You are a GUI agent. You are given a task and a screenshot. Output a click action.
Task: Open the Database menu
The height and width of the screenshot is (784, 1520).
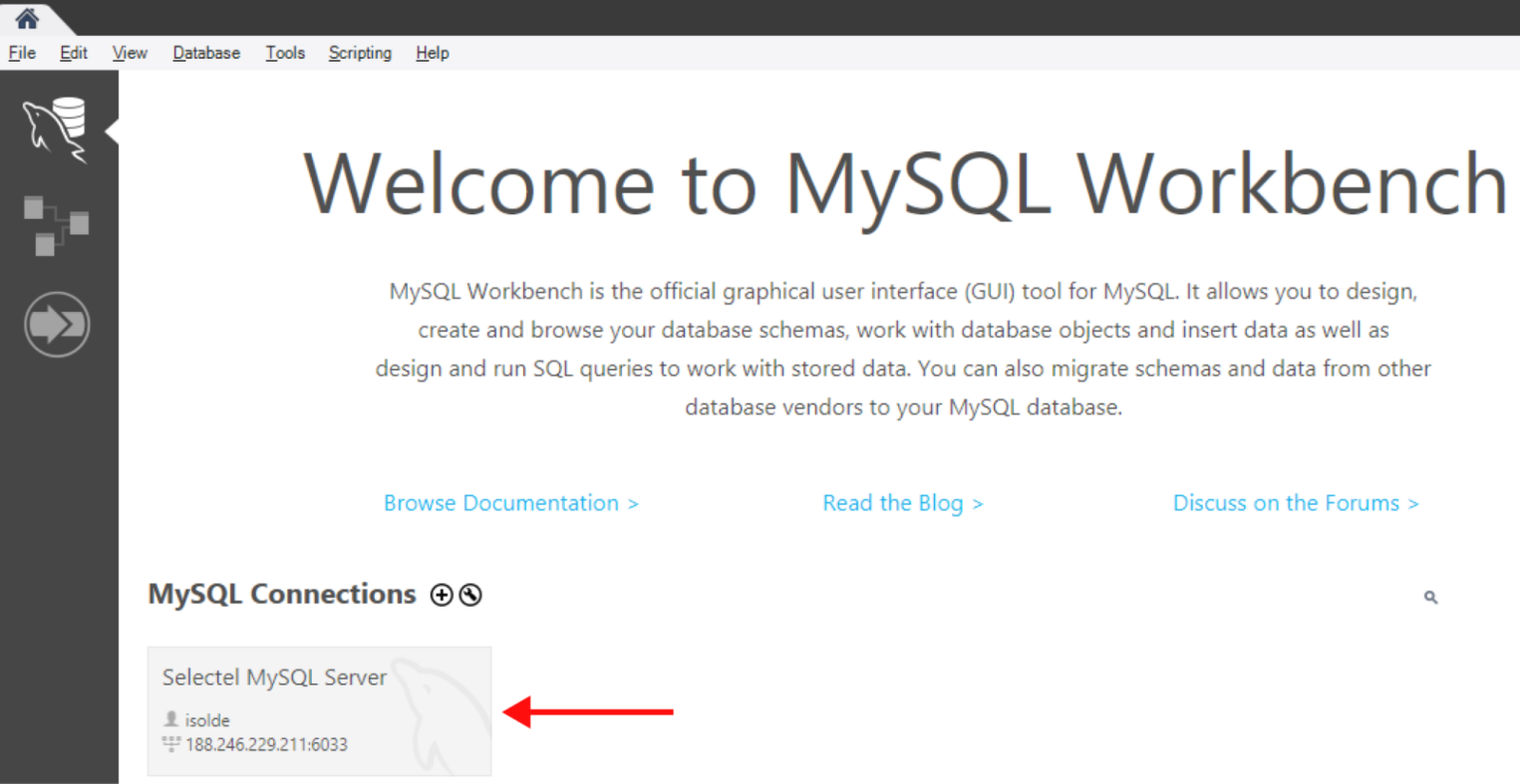tap(206, 53)
